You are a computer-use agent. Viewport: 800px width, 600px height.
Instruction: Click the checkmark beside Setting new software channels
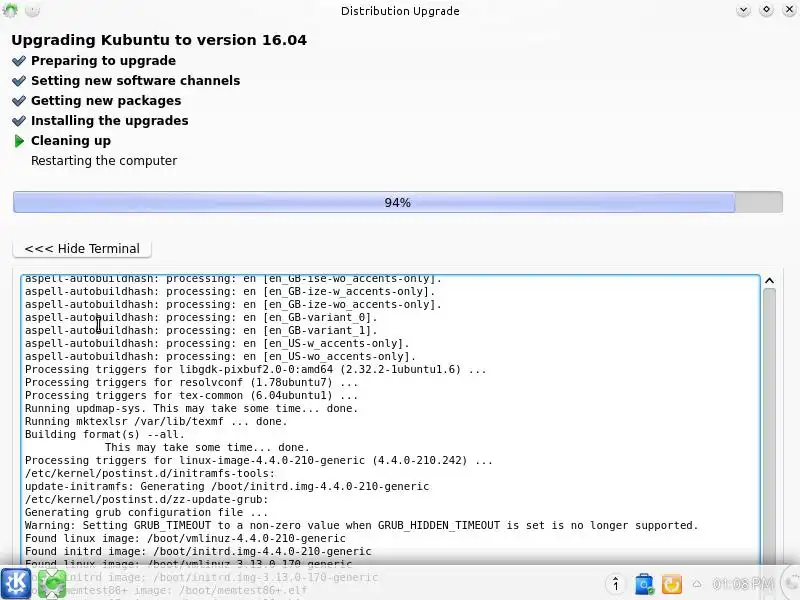pos(19,81)
